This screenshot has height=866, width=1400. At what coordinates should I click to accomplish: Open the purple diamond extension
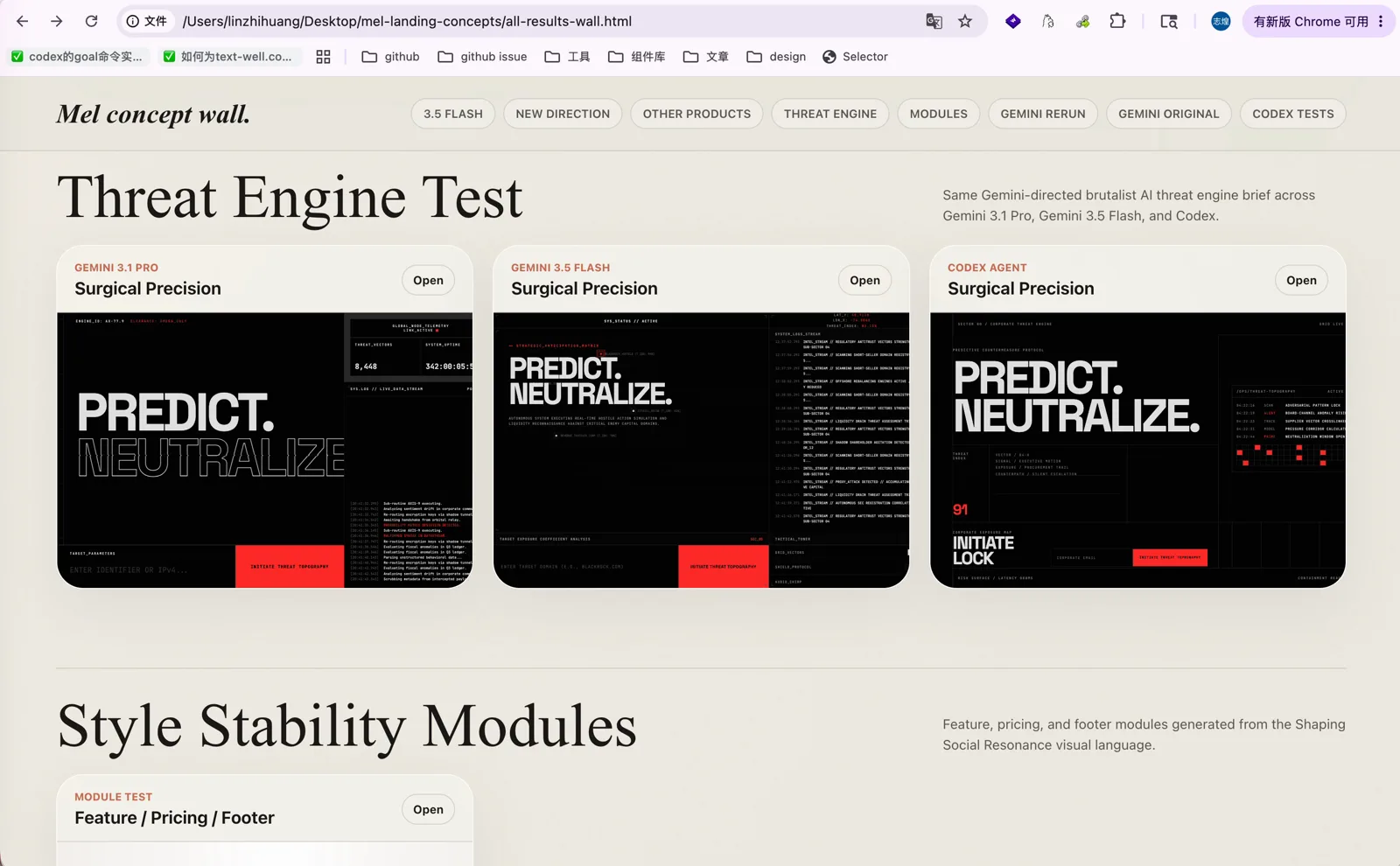1013,21
